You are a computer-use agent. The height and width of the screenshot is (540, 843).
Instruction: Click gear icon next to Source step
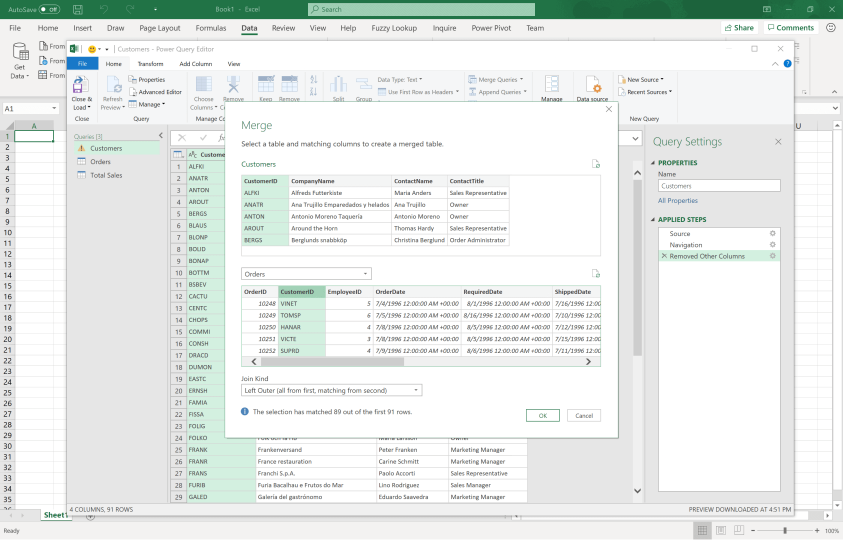click(x=773, y=233)
